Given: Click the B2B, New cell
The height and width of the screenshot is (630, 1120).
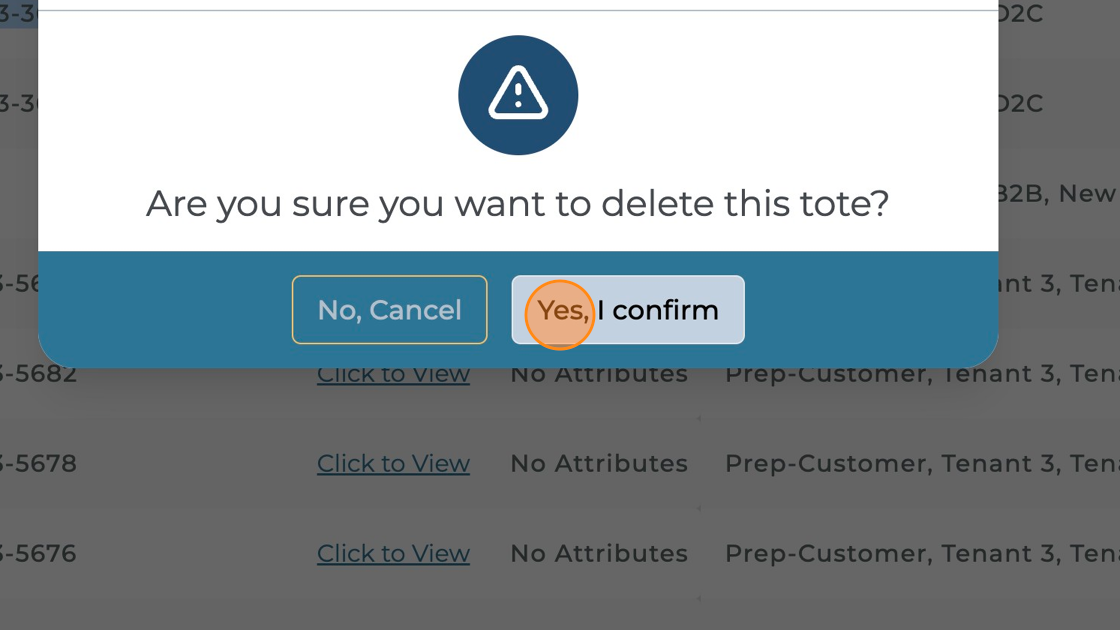Looking at the screenshot, I should pyautogui.click(x=1057, y=194).
